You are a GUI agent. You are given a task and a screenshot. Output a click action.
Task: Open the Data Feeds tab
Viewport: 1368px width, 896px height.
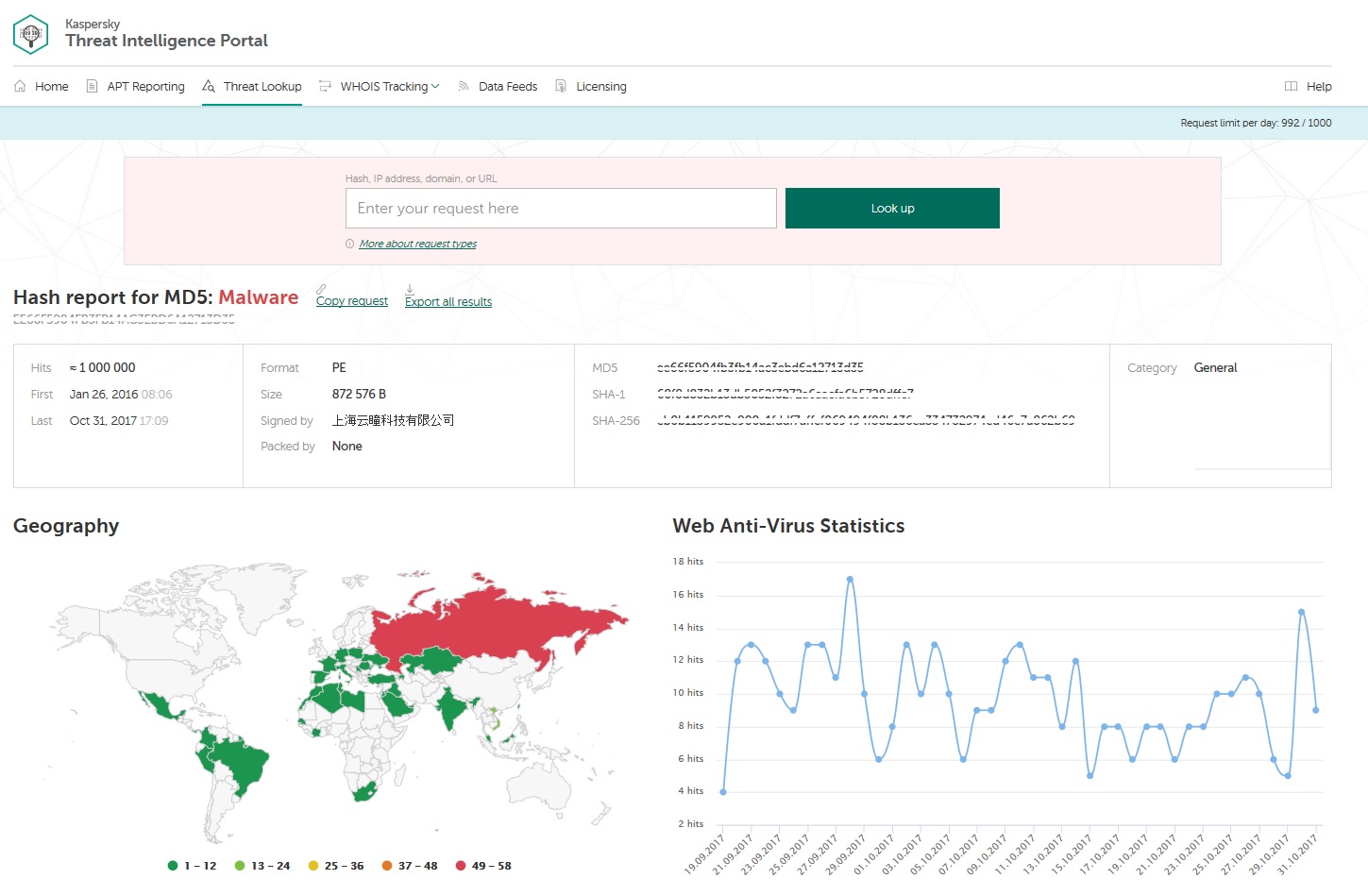[x=507, y=86]
